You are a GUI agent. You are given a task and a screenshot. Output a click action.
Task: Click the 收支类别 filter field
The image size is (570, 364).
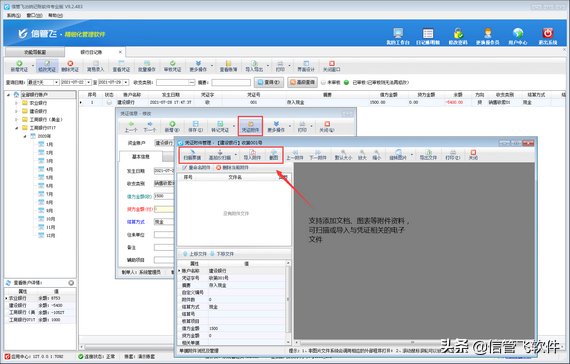point(176,83)
